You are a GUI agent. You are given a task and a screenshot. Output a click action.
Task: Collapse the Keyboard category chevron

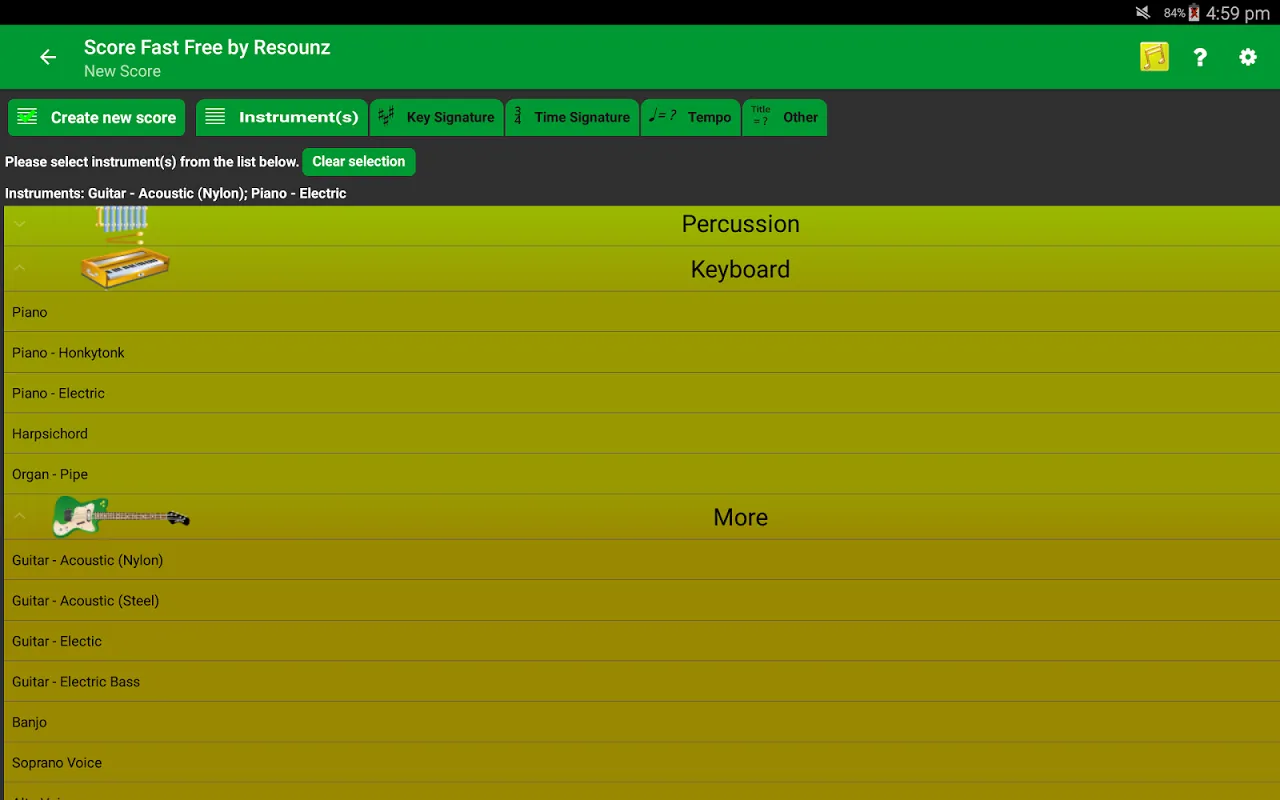pos(20,268)
